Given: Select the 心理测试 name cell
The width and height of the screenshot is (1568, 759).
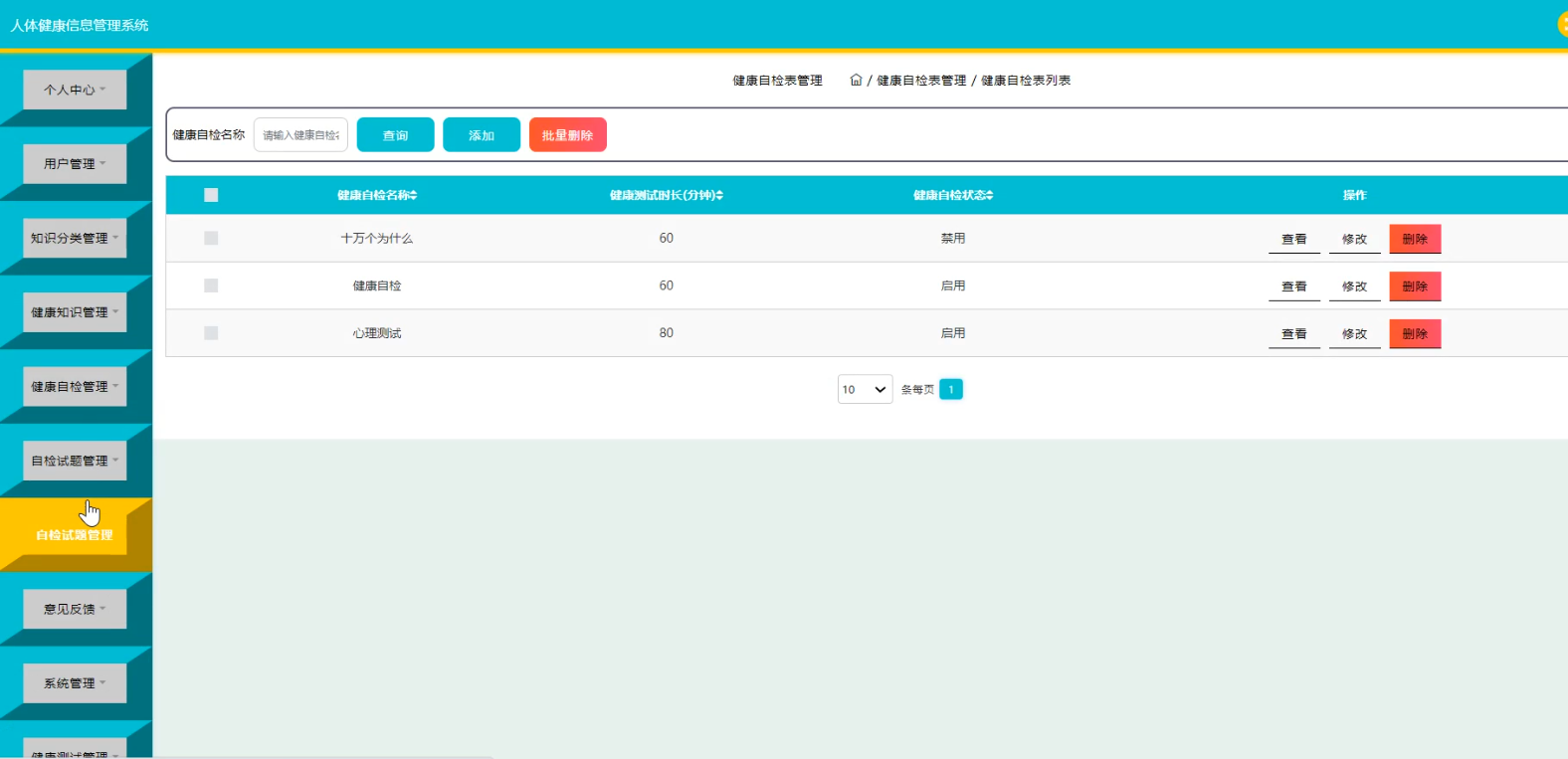Looking at the screenshot, I should click(377, 333).
